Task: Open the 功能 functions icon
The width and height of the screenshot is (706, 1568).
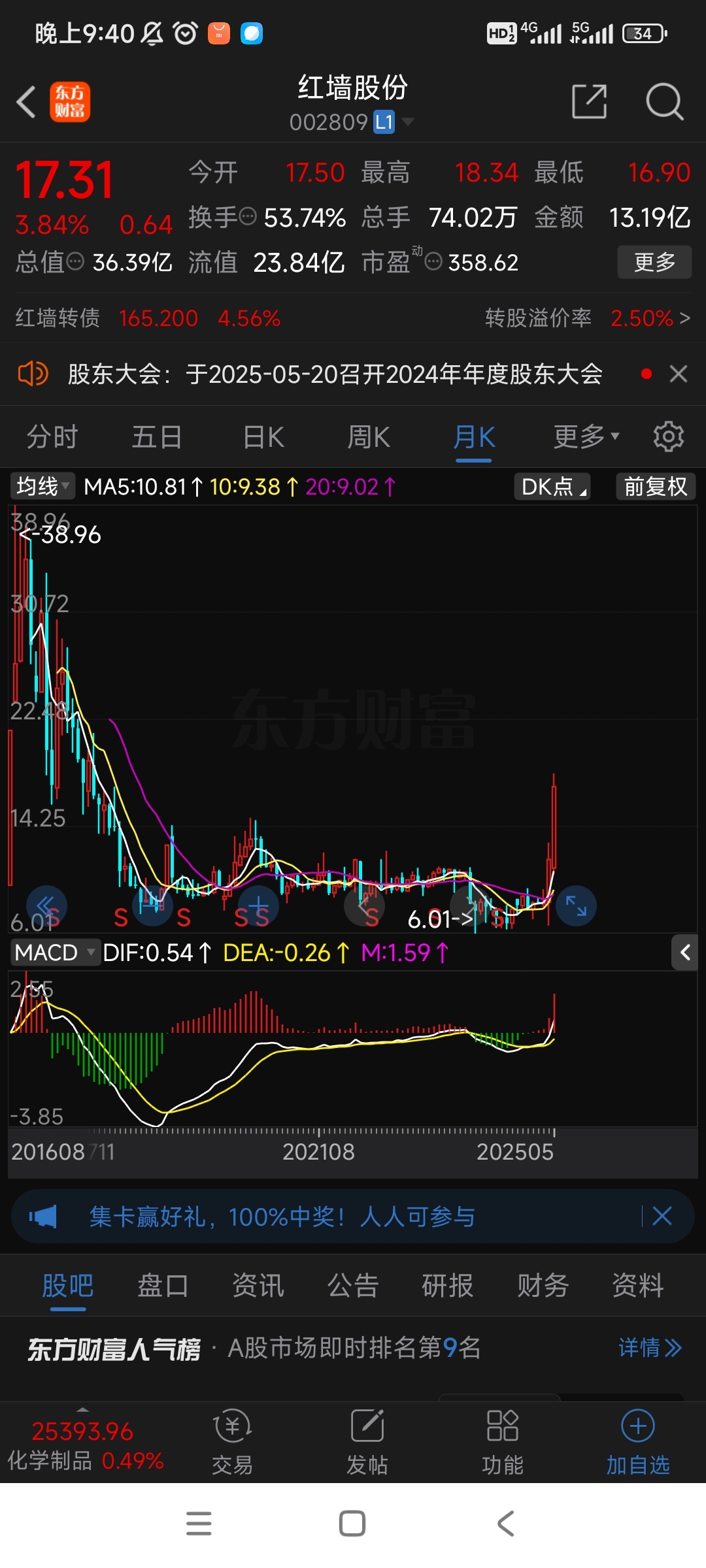Action: 503,1443
